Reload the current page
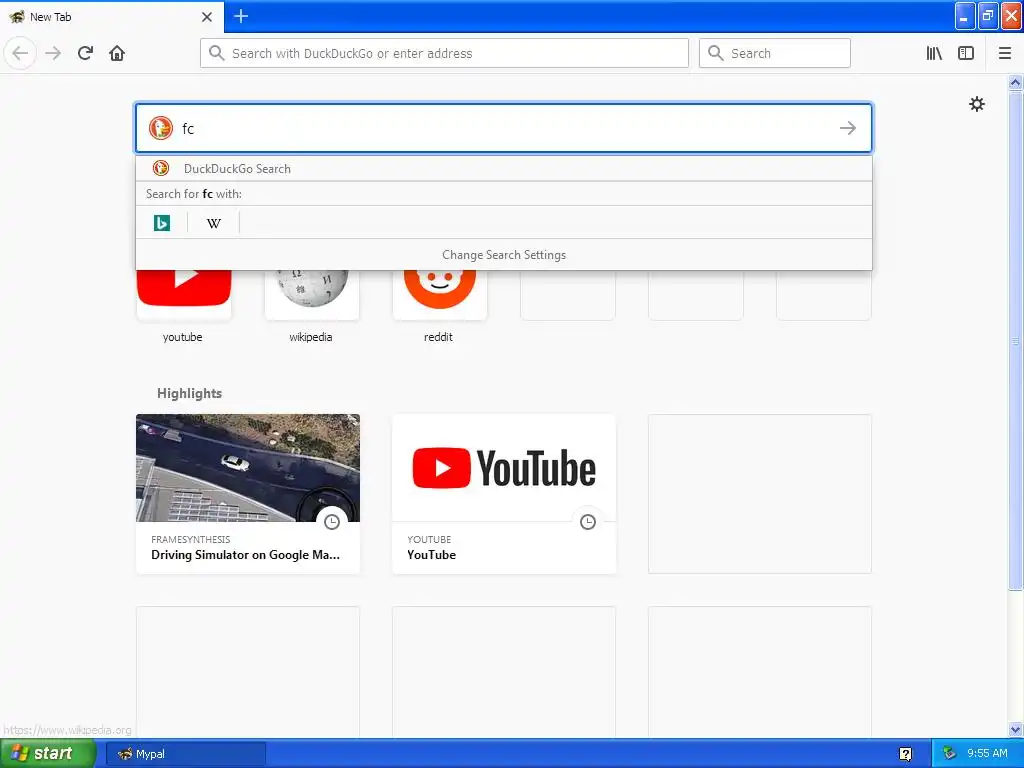1024x768 pixels. tap(85, 53)
